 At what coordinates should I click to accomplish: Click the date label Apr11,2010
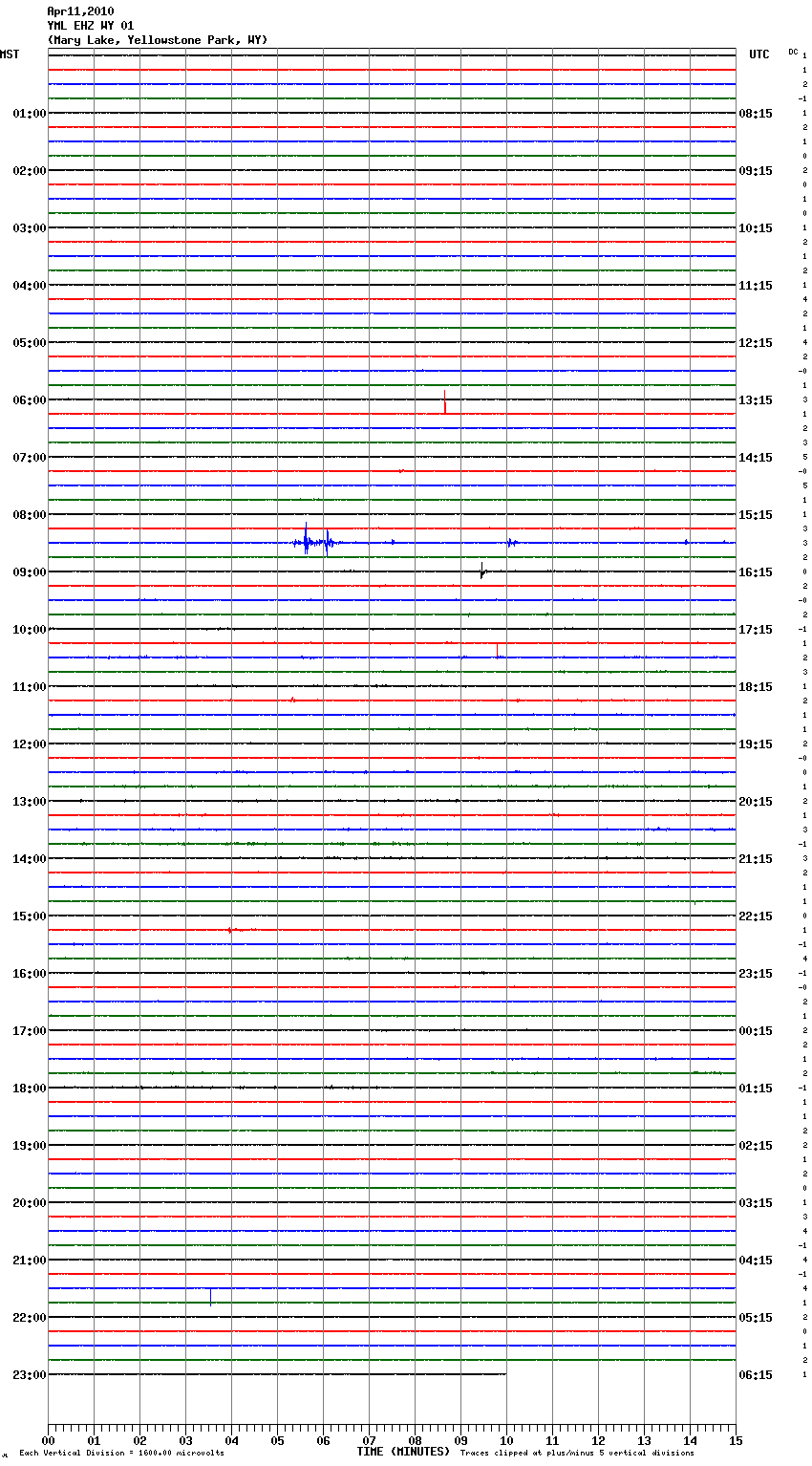pos(80,11)
